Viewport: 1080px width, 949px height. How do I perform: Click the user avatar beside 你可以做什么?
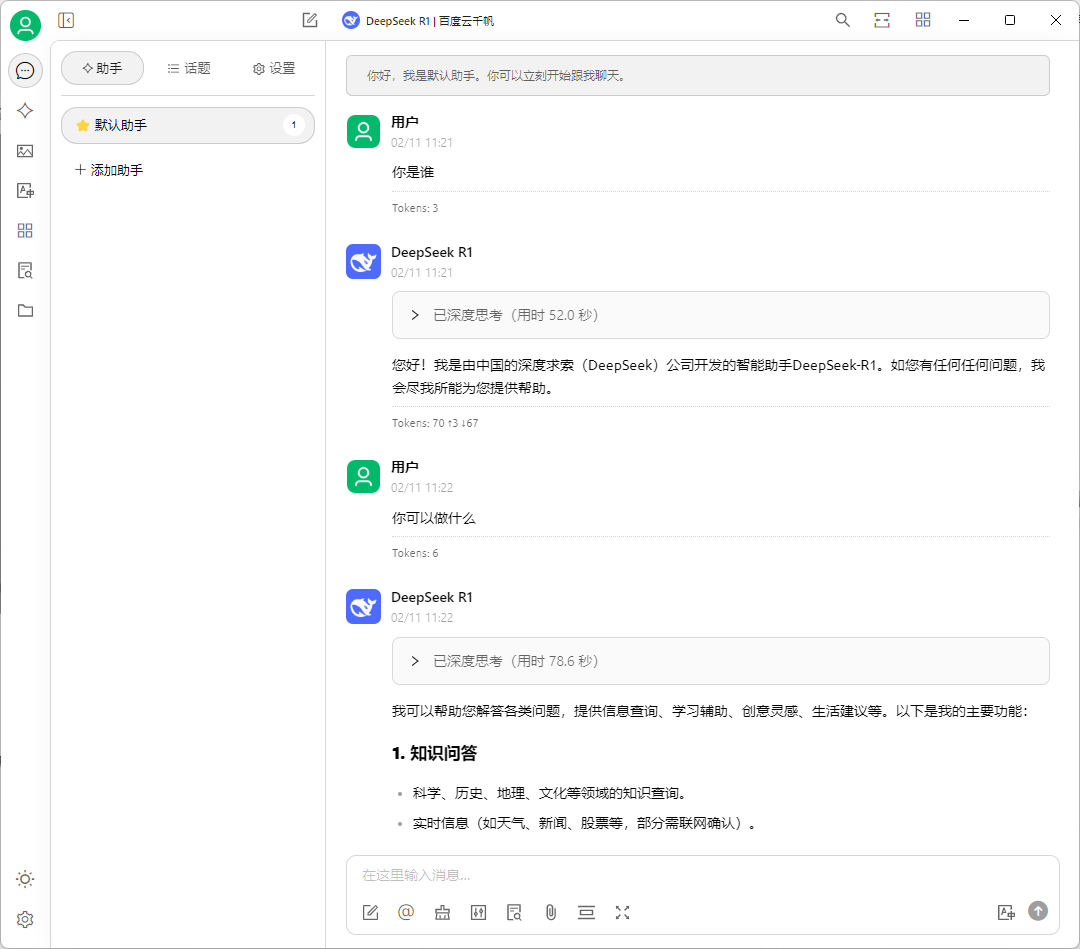point(363,477)
